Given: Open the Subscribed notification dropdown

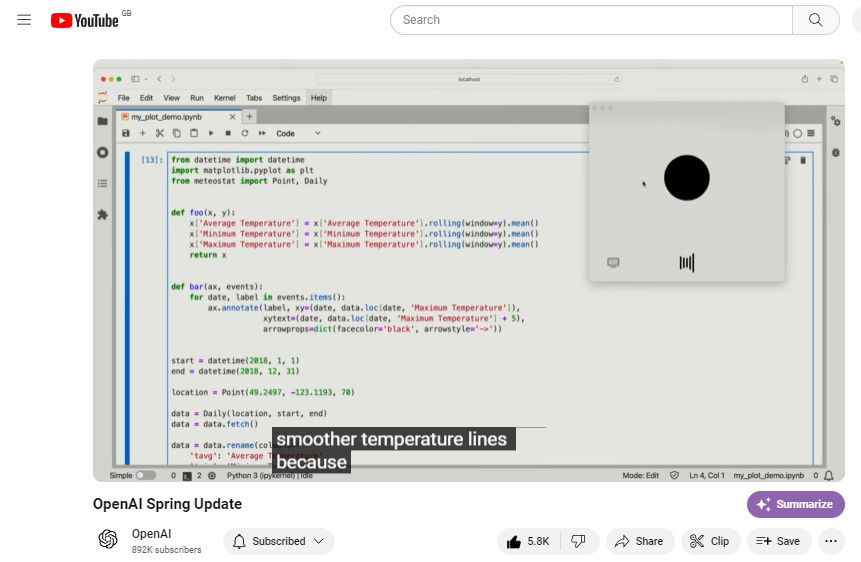Looking at the screenshot, I should click(278, 541).
